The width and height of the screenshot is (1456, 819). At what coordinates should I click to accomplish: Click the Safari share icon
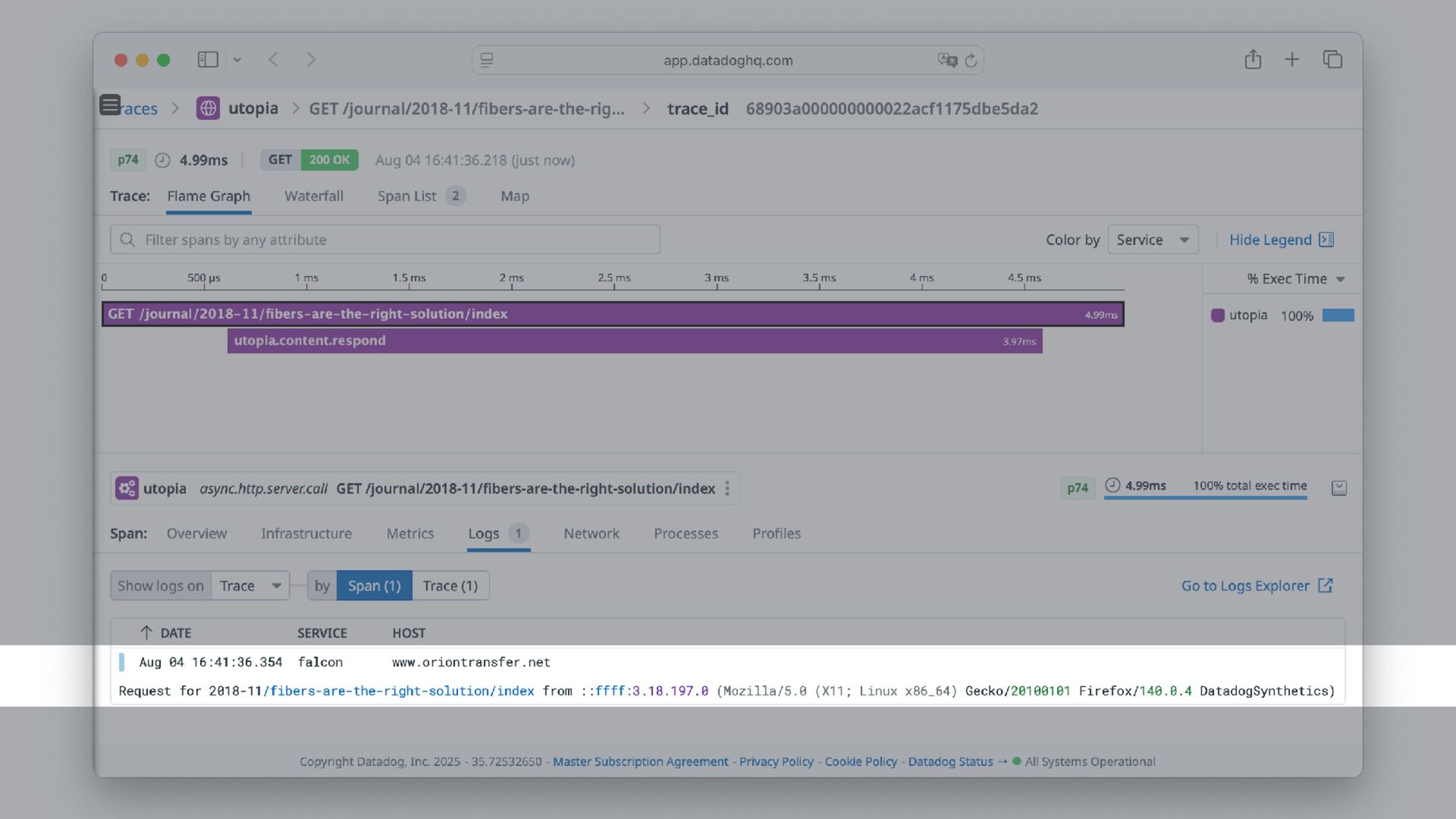[1253, 60]
